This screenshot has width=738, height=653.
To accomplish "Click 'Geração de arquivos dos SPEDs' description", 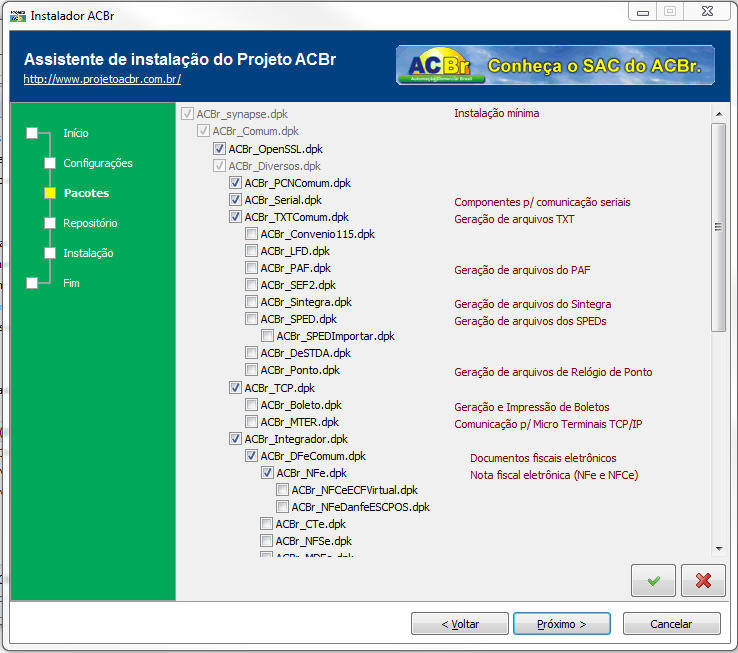I will pyautogui.click(x=530, y=321).
